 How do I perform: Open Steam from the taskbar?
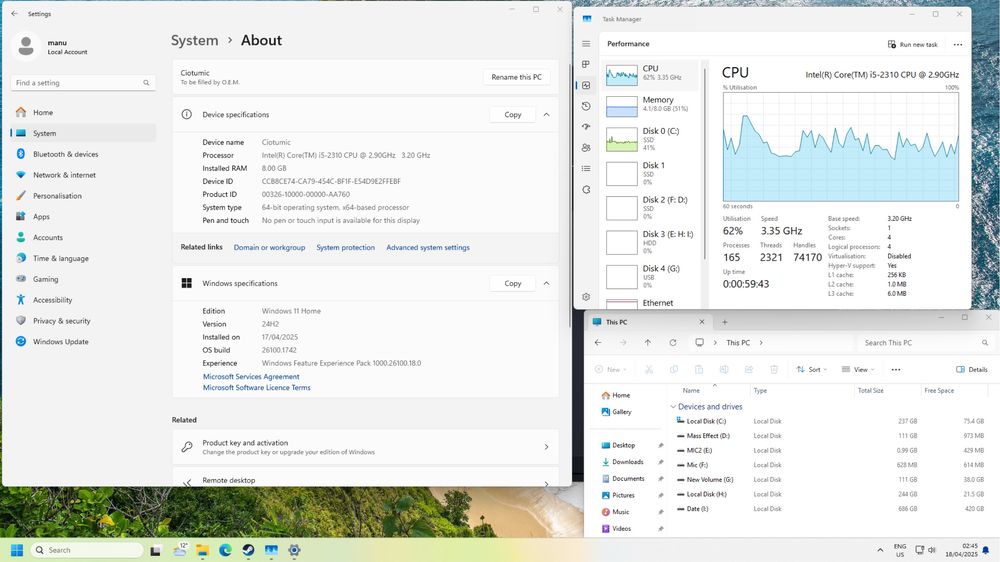point(248,550)
